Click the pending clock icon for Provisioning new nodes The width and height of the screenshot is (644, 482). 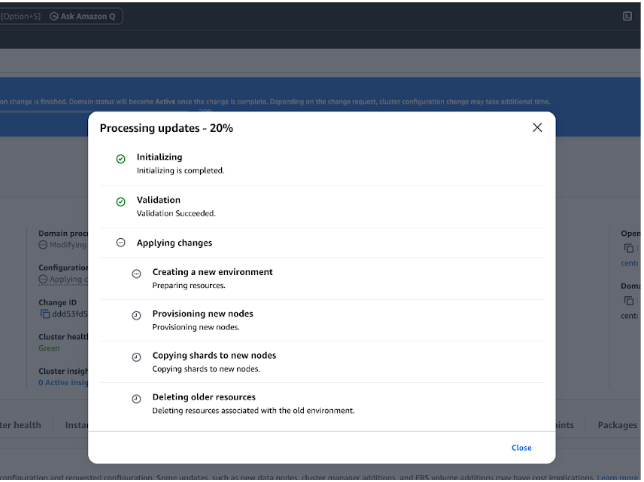(136, 315)
